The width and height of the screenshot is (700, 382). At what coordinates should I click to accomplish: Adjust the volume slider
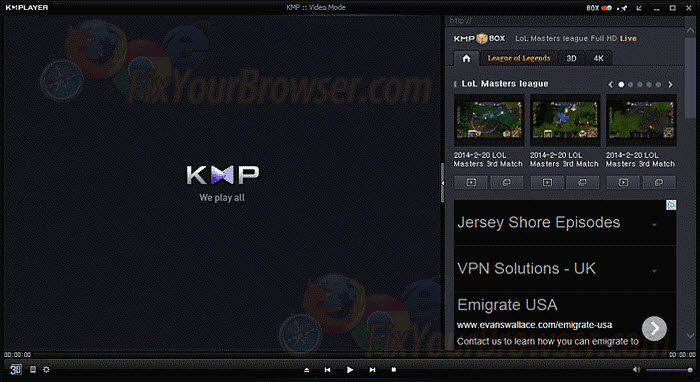click(x=669, y=370)
